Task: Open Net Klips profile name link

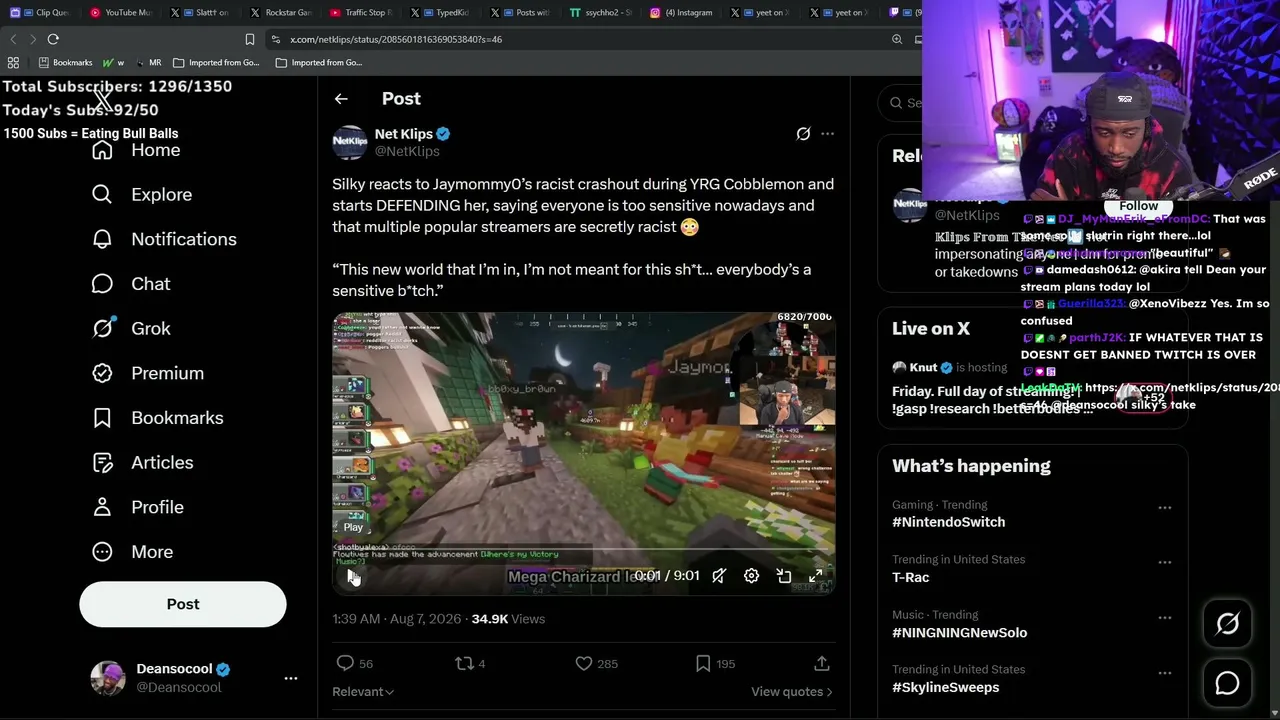Action: click(x=404, y=134)
